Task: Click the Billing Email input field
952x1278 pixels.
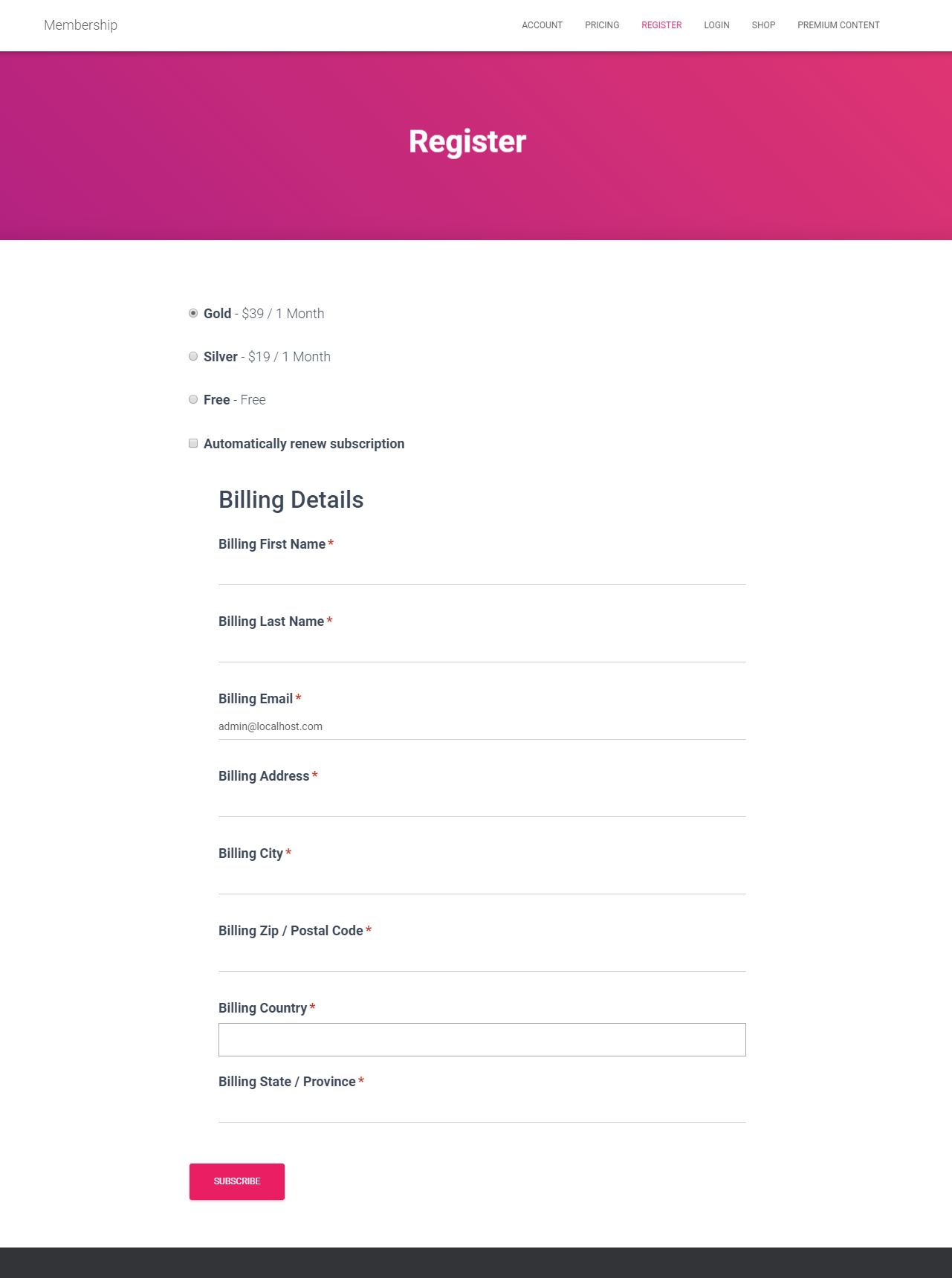Action: 482,726
